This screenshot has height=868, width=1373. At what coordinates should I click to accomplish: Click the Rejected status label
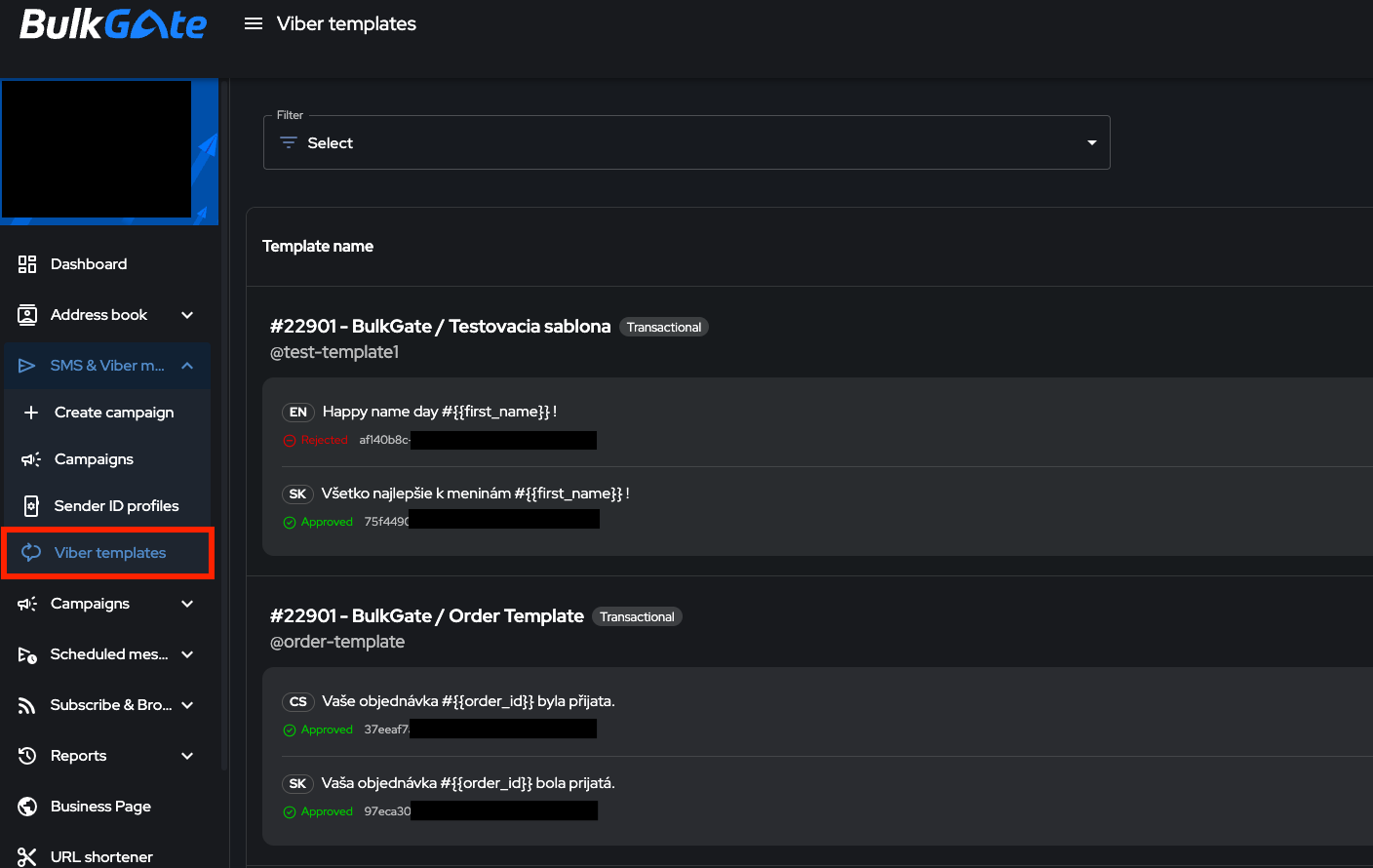(324, 441)
